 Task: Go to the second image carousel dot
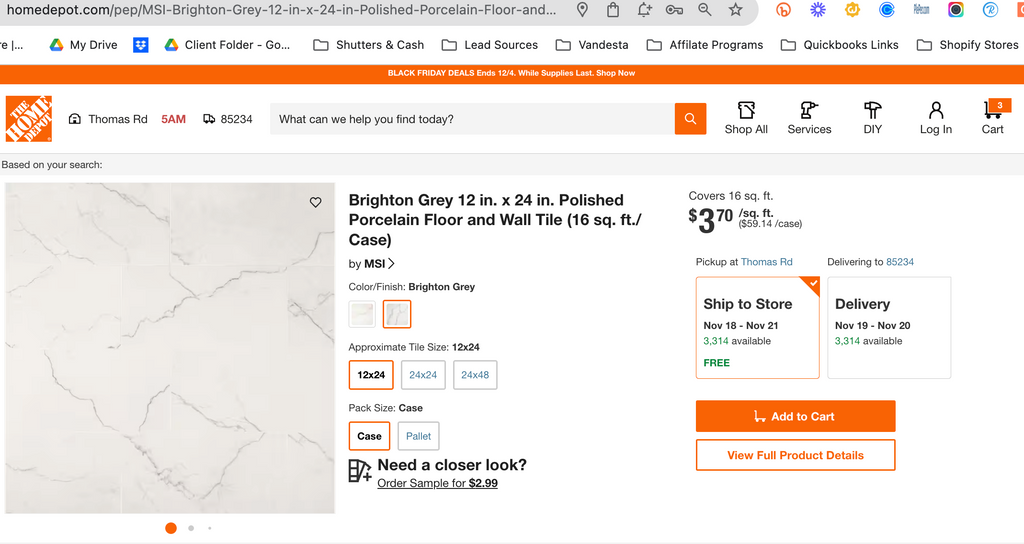coord(191,528)
